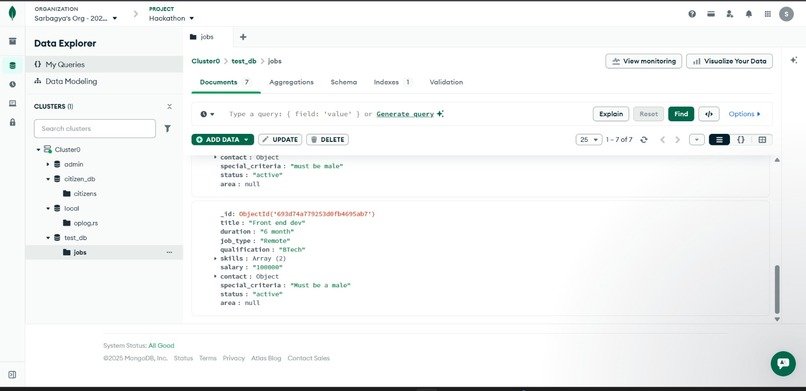
Task: Open the notifications bell icon
Action: 749,14
